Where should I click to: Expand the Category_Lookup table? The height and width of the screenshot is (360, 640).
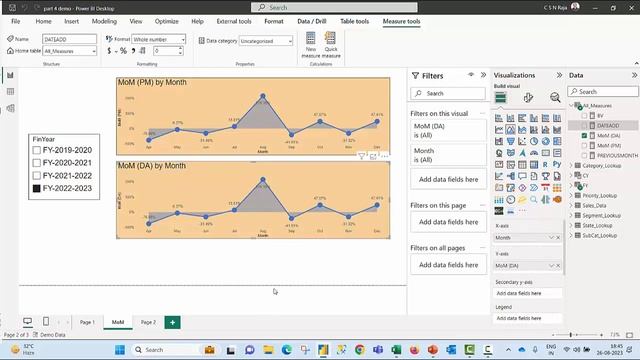[571, 166]
